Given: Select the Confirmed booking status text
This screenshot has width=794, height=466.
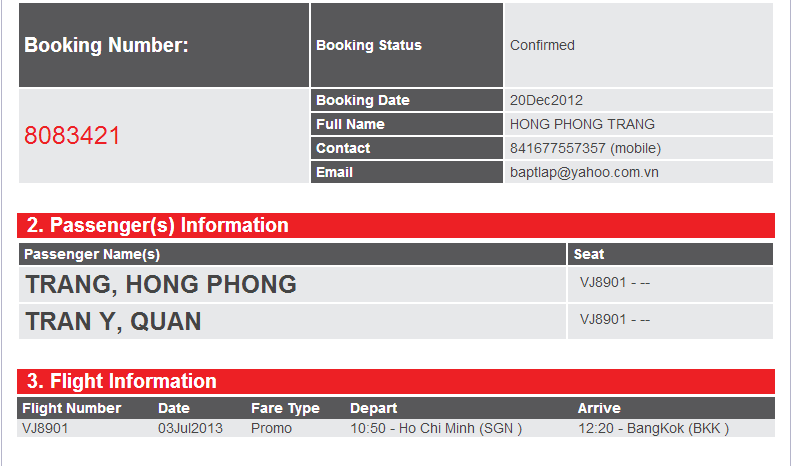Looking at the screenshot, I should pyautogui.click(x=542, y=46).
